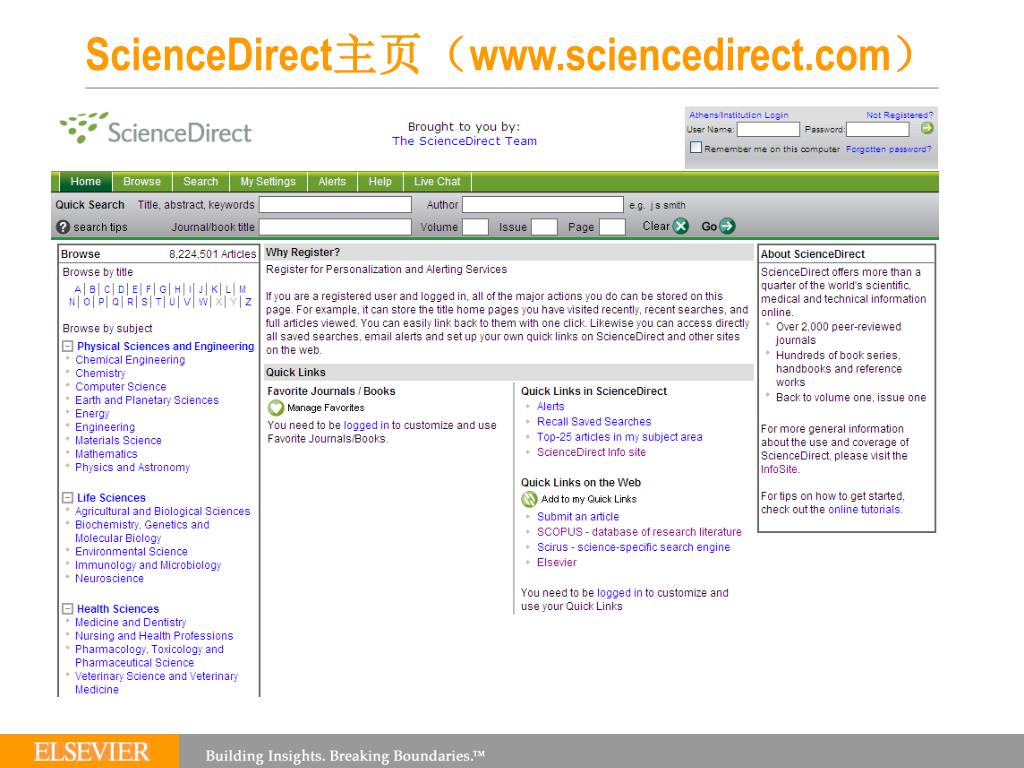The height and width of the screenshot is (768, 1024).
Task: Click Scirus science-specific search engine link
Action: 633,547
